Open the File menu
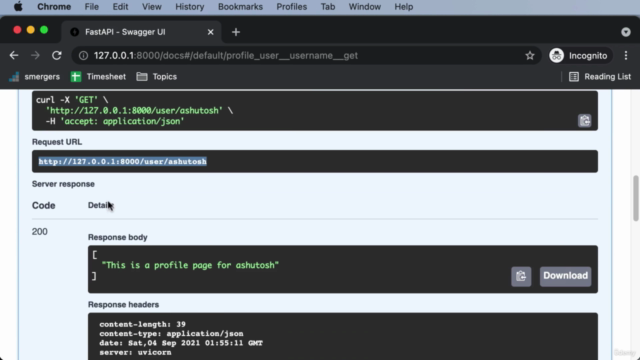The height and width of the screenshot is (360, 640). (91, 7)
